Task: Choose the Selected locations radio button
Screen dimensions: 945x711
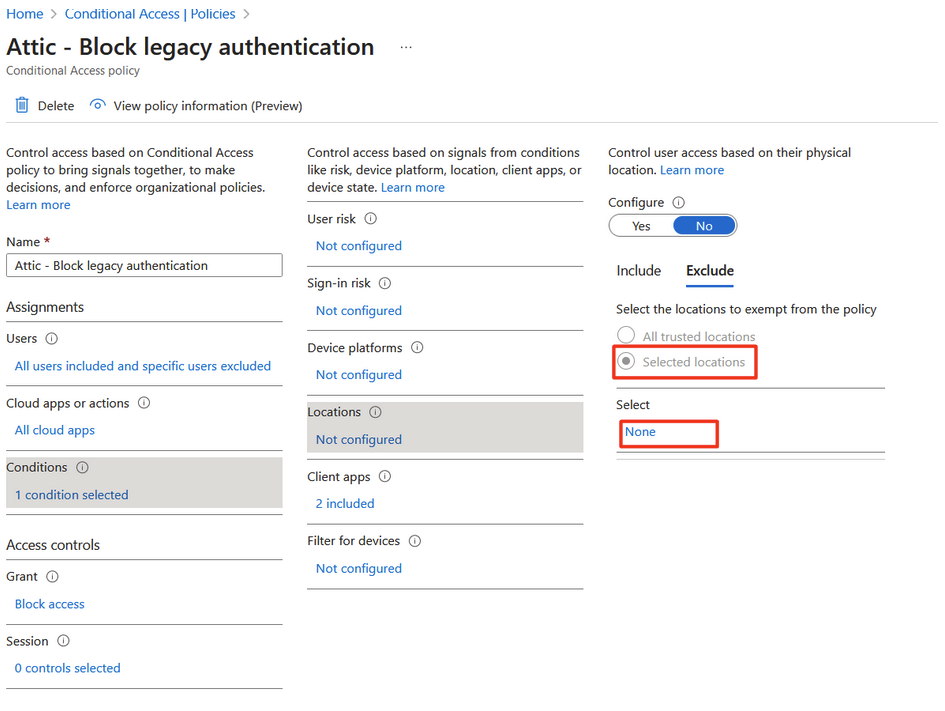Action: pos(626,361)
